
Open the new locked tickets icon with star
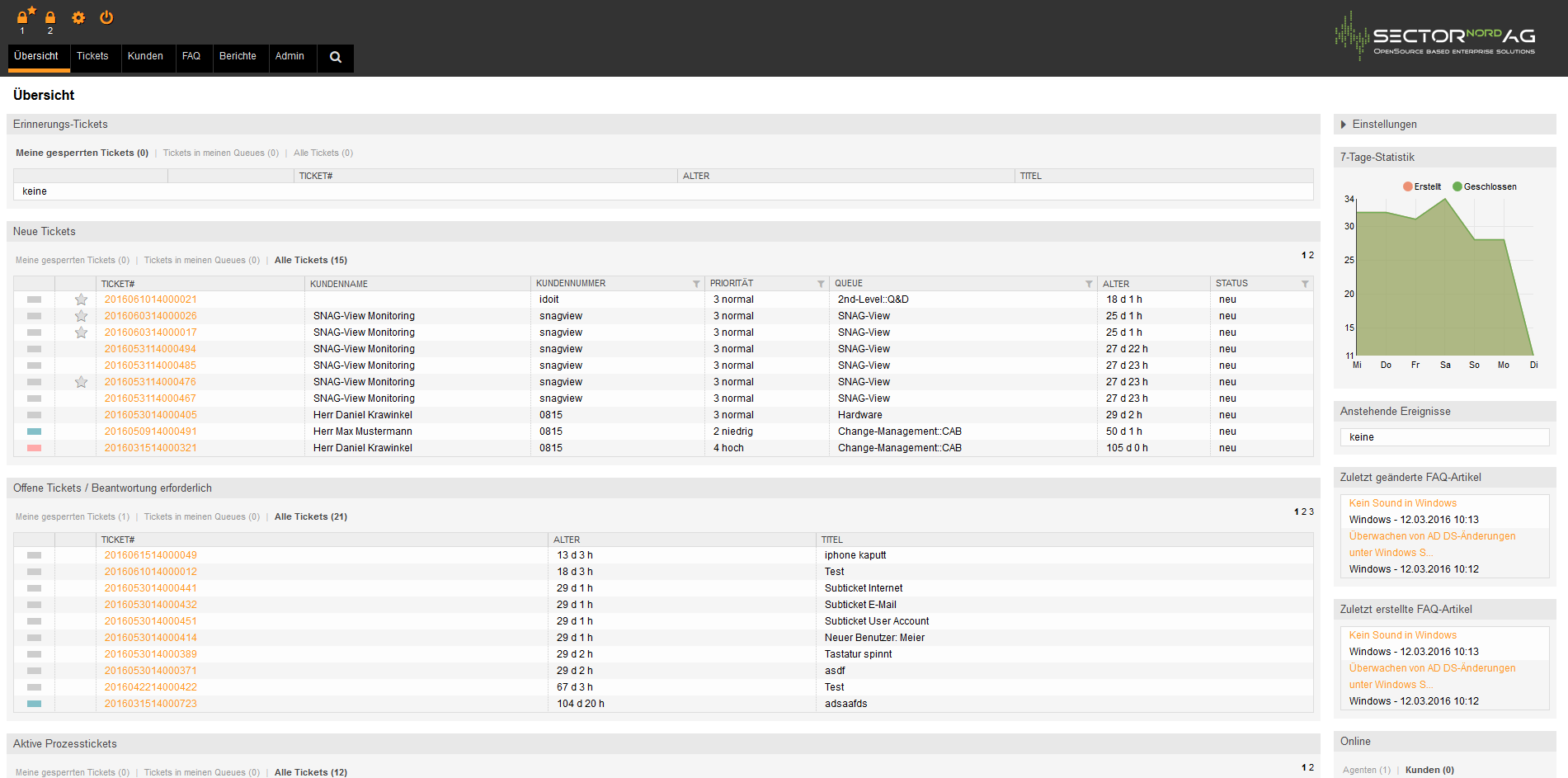(24, 17)
